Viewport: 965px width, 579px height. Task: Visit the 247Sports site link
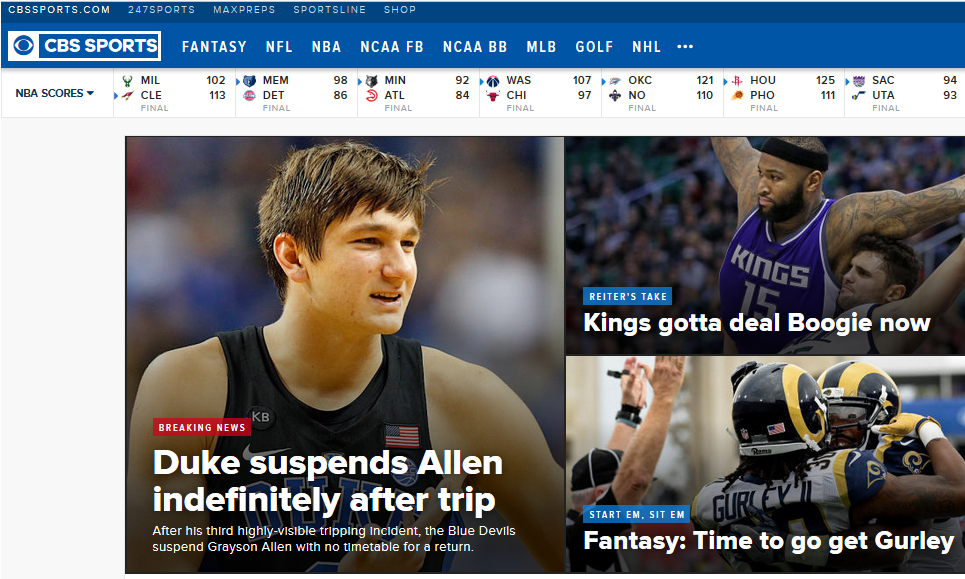[x=161, y=10]
